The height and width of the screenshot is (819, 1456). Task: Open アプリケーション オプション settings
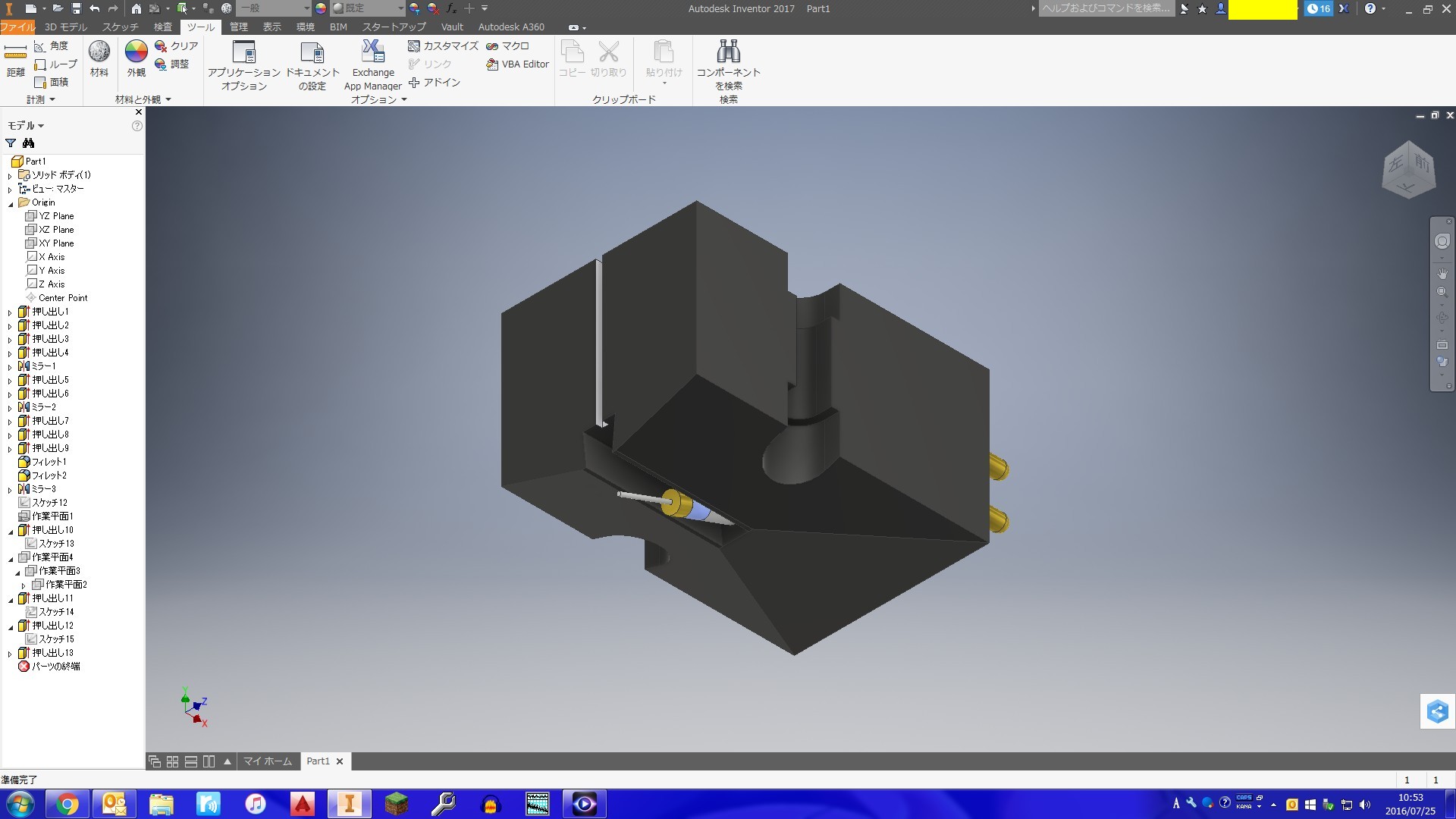click(243, 64)
